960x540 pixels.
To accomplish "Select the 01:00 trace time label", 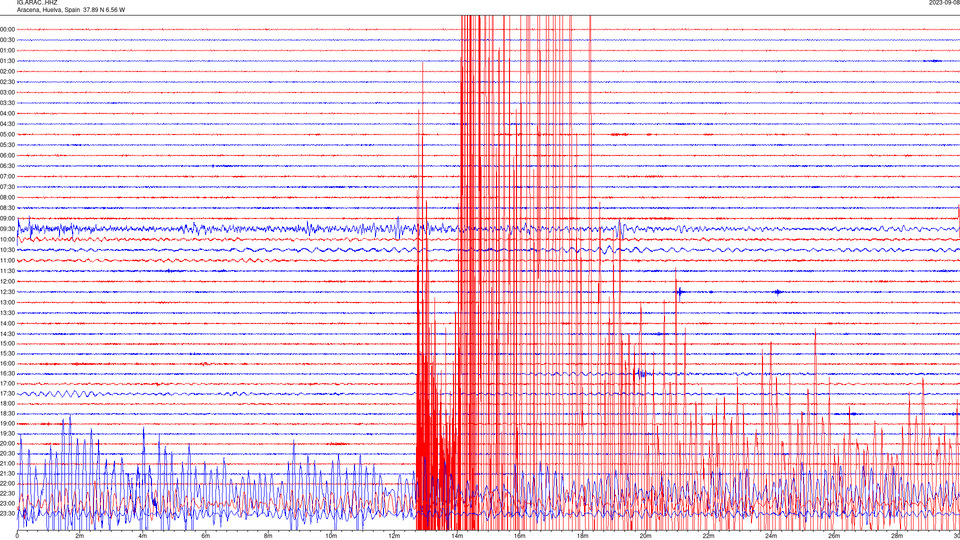I will click(7, 50).
